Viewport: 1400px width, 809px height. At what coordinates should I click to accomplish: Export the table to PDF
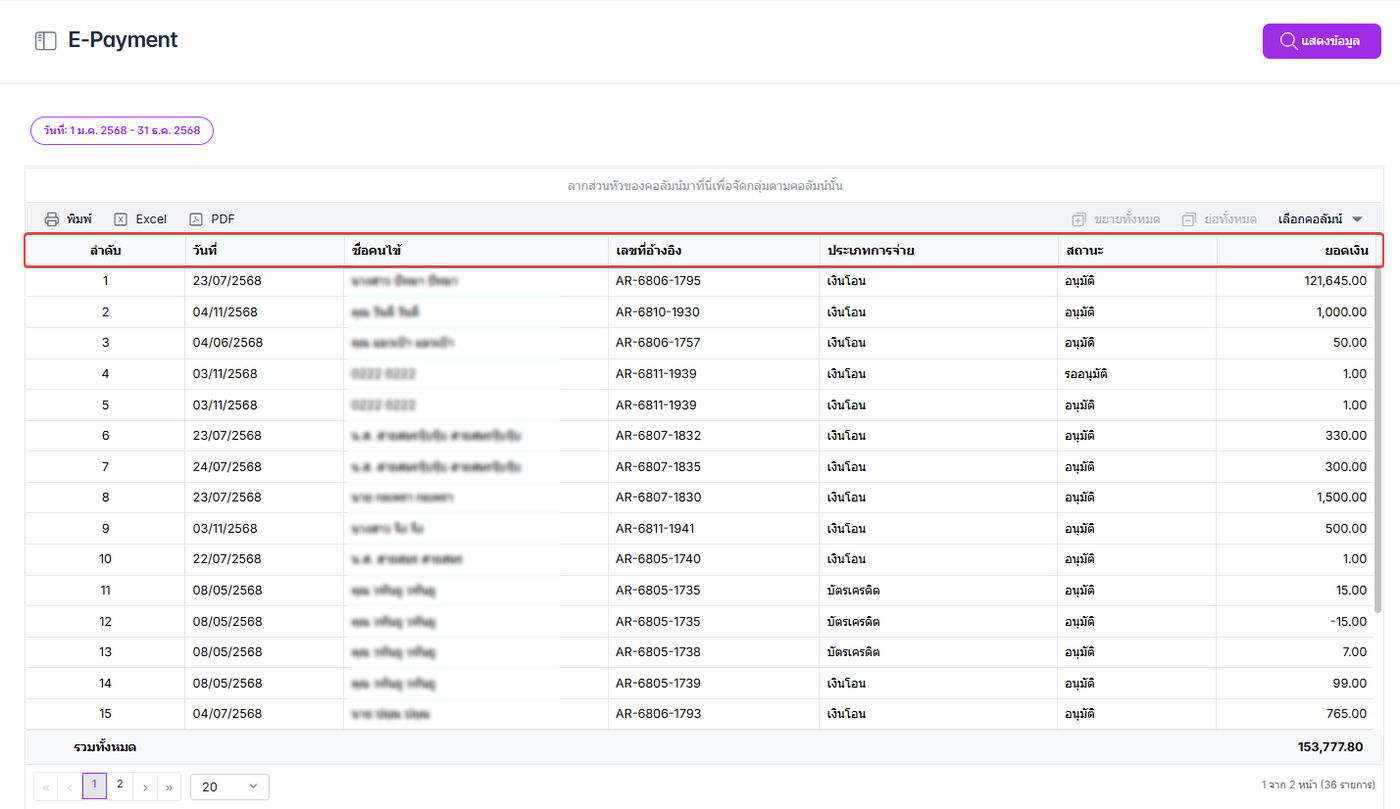(212, 219)
